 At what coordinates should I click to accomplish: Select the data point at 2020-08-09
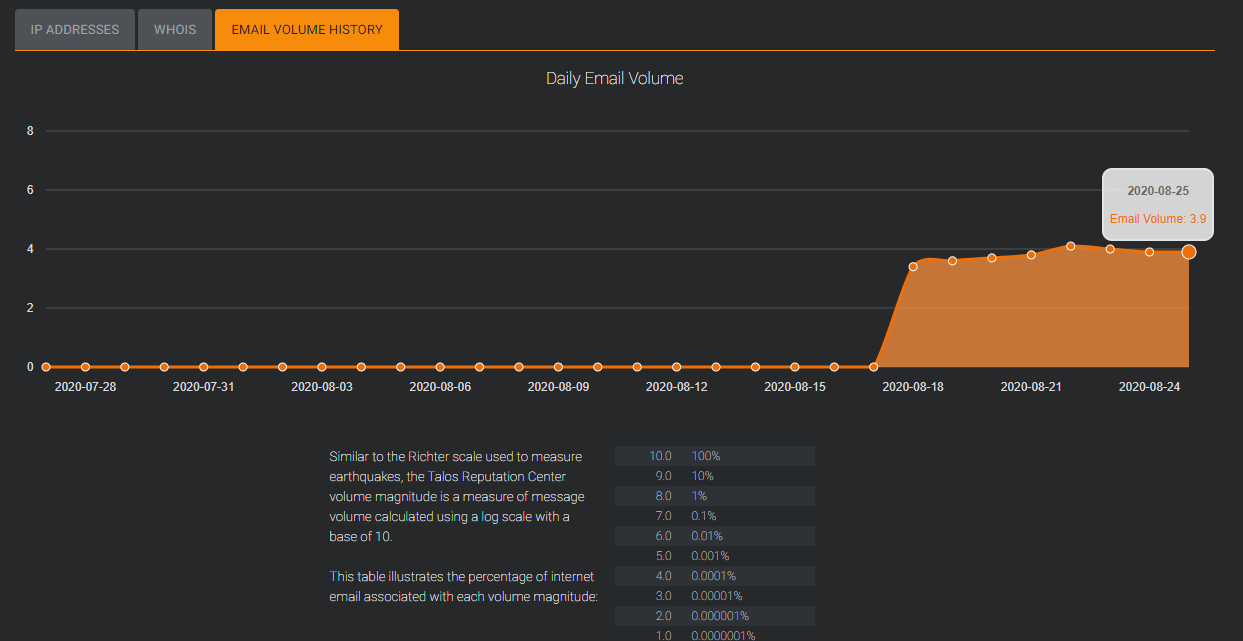click(558, 367)
